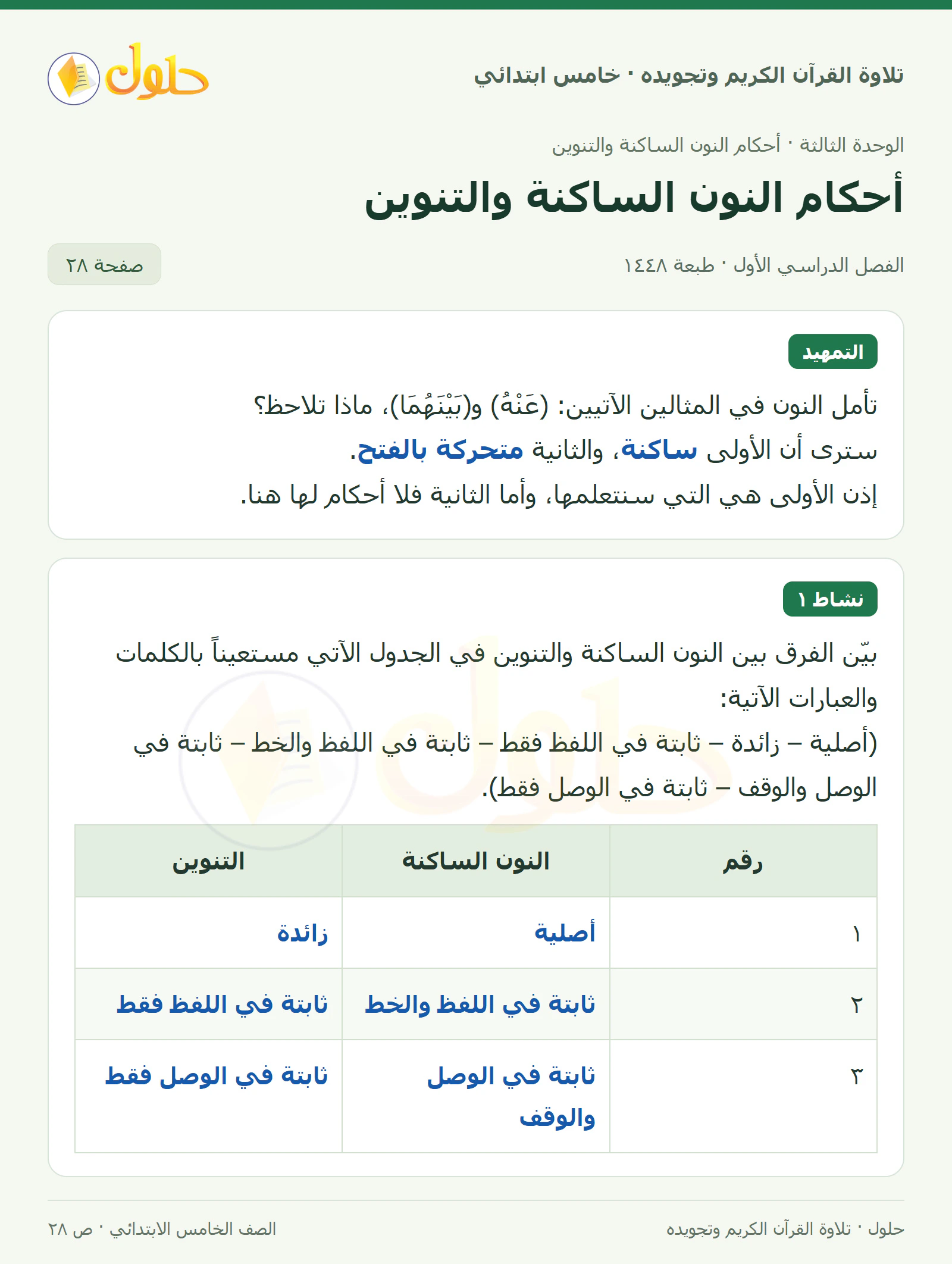Click header title تلاوة القرآن الكريم وتجويده
Image resolution: width=952 pixels, height=1264 pixels.
(x=772, y=76)
